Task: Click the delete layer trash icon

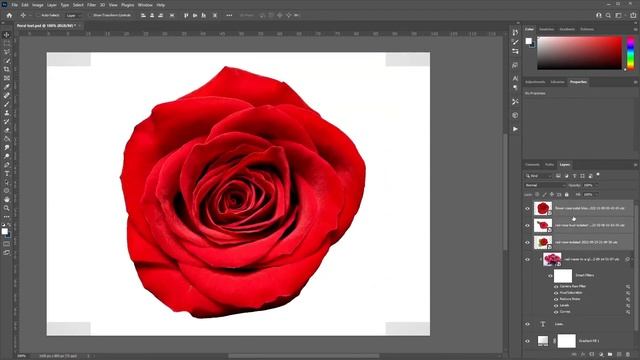Action: [x=628, y=354]
